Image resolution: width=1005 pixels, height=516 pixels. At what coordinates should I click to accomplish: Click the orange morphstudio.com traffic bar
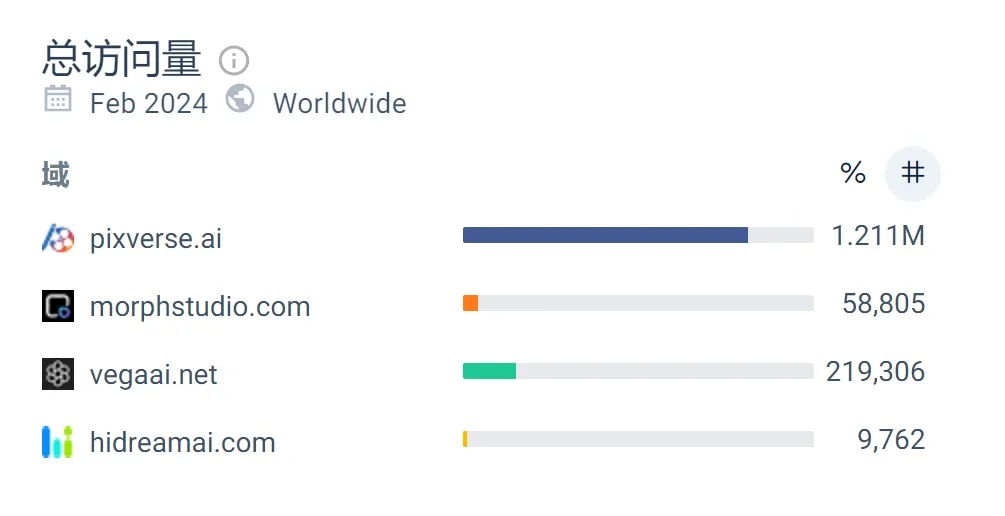[x=470, y=303]
